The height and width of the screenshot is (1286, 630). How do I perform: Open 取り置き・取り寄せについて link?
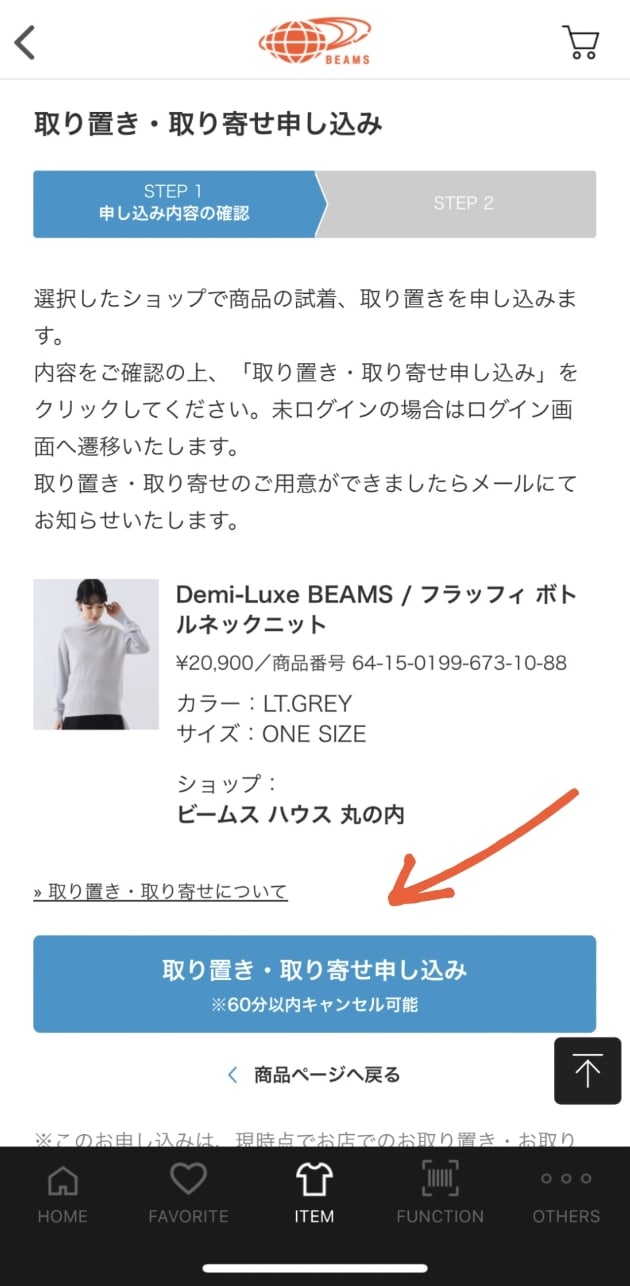160,891
